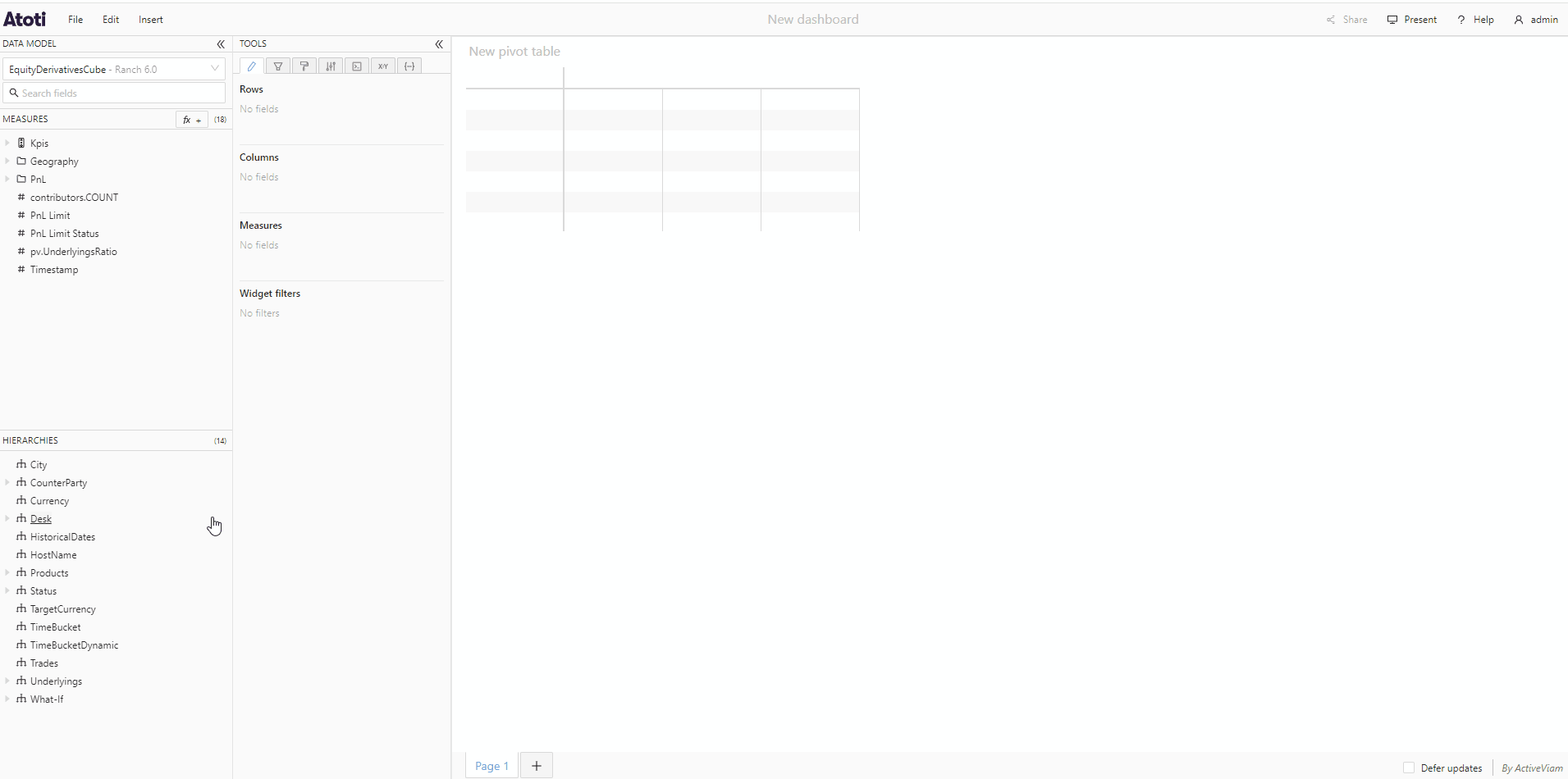Click the New dashboard title
The width and height of the screenshot is (1568, 779).
[x=813, y=20]
